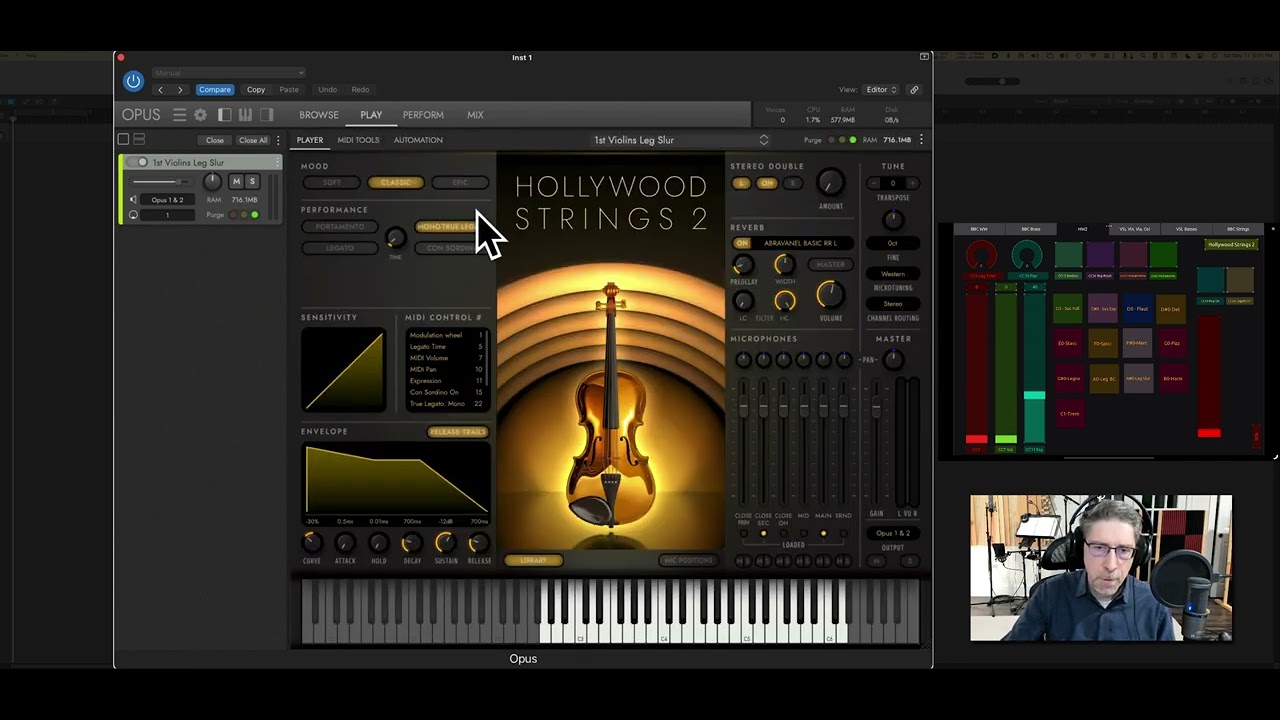Open the Stereo channel routing dropdown
This screenshot has width=1280, height=720.
point(893,304)
